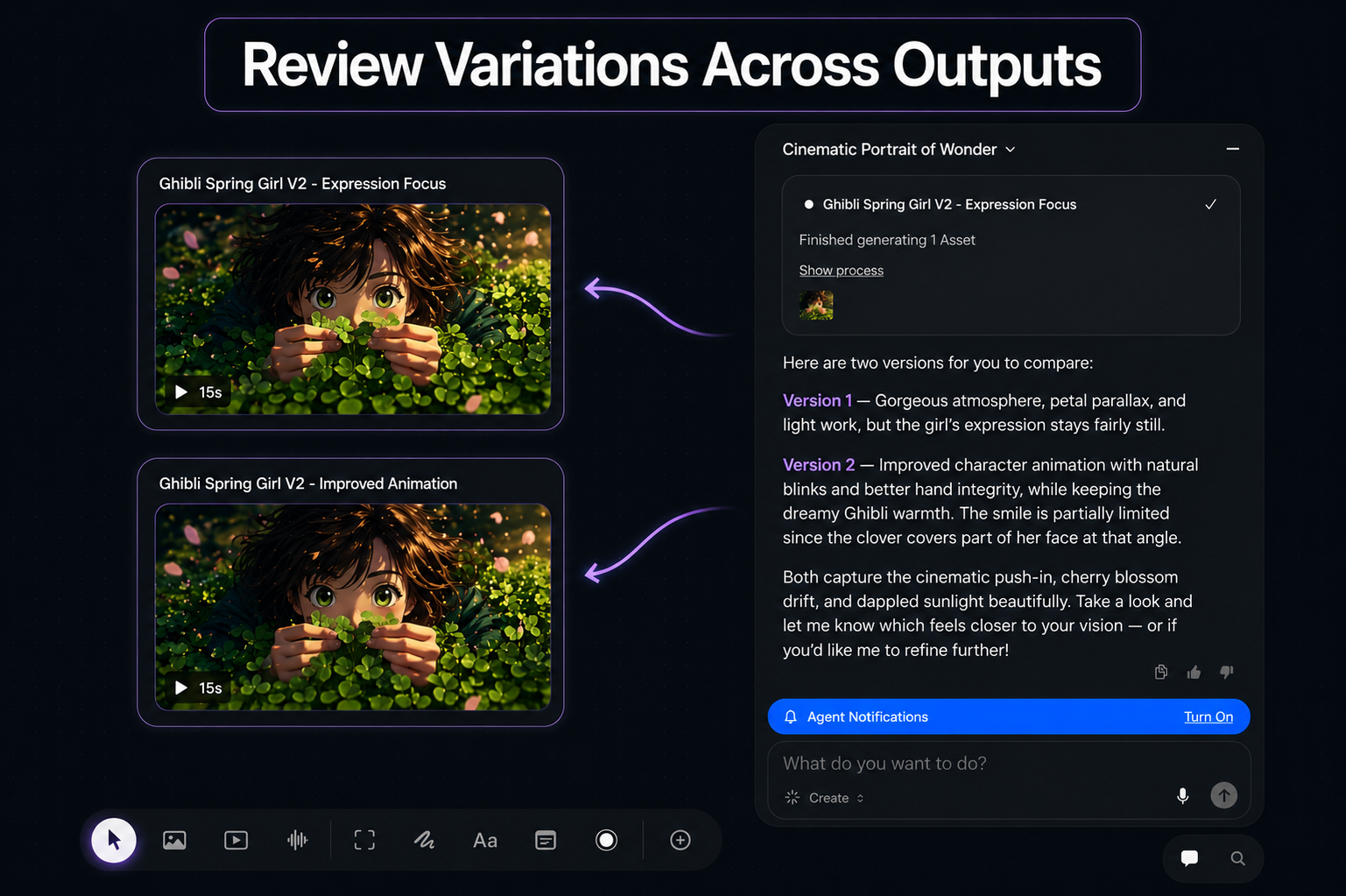The width and height of the screenshot is (1346, 896).
Task: Add a new item with plus icon
Action: [680, 841]
